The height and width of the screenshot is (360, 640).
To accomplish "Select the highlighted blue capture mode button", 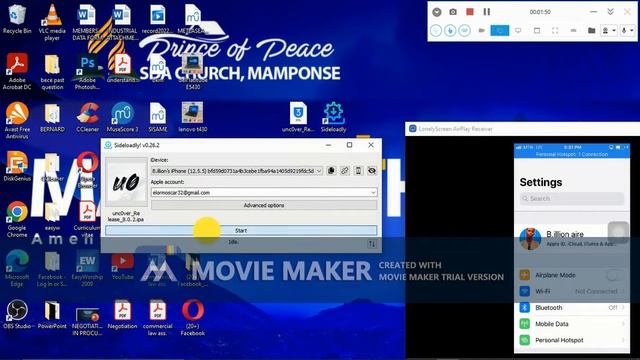I will point(500,30).
